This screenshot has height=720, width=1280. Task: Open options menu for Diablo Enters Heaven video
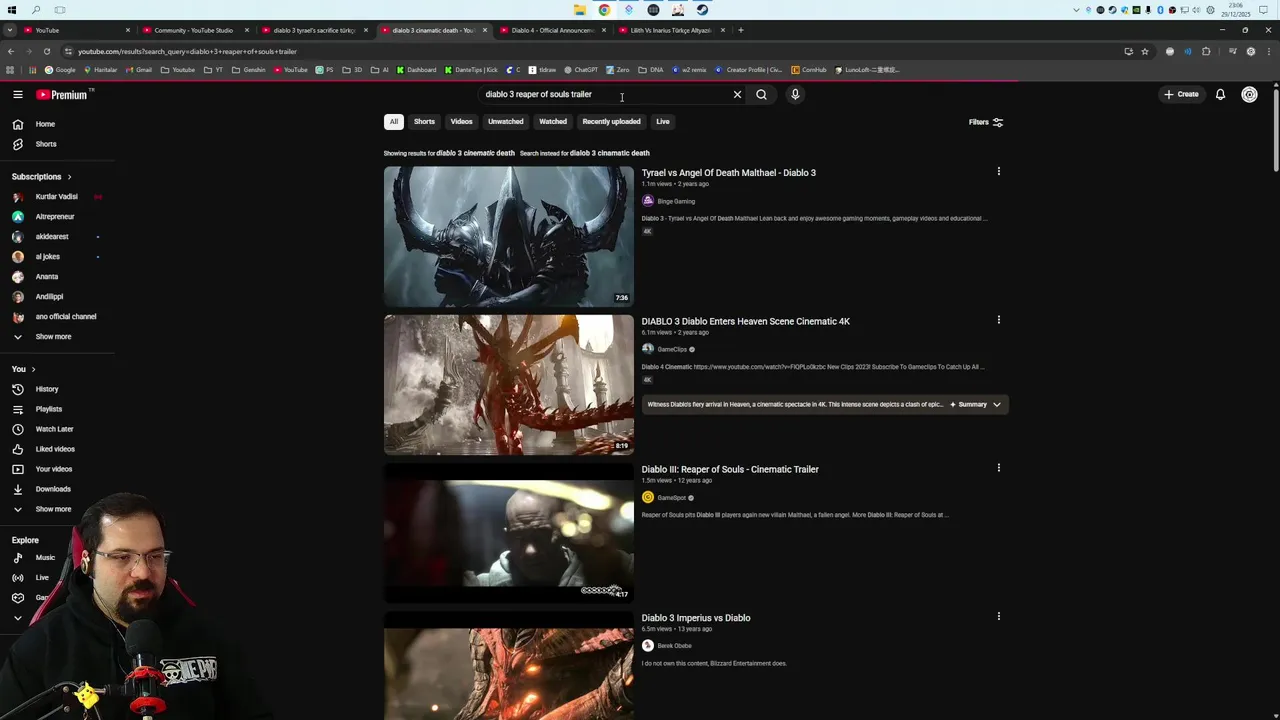(x=998, y=320)
